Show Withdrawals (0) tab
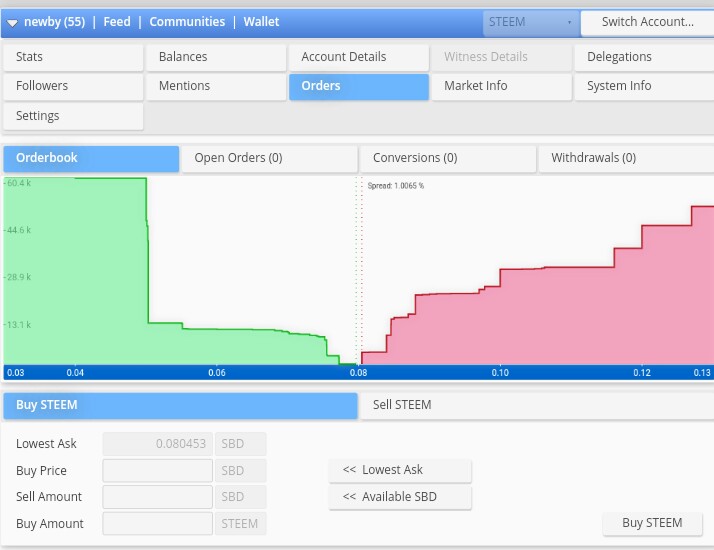The width and height of the screenshot is (714, 550). pyautogui.click(x=627, y=158)
